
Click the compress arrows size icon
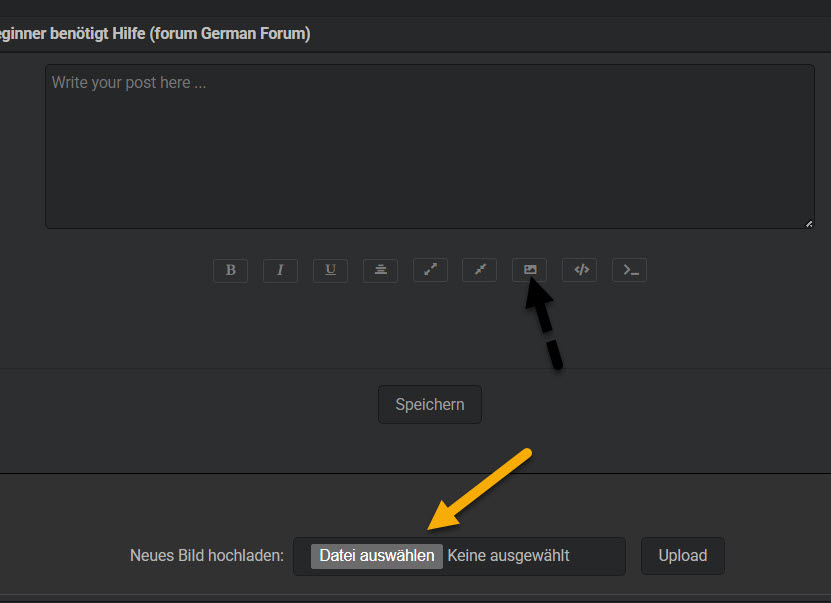click(x=479, y=270)
